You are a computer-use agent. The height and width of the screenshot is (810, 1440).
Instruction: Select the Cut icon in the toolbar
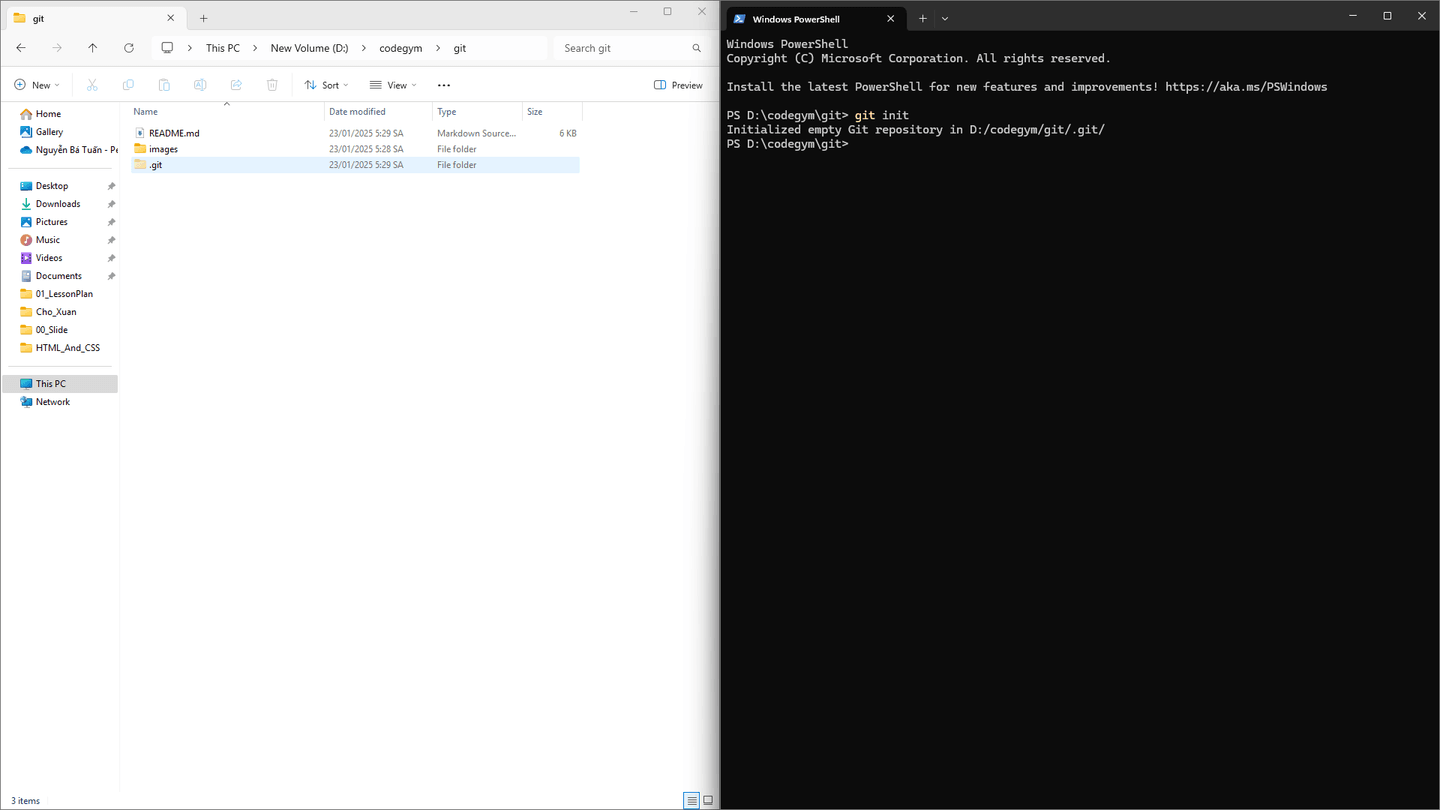click(x=92, y=85)
